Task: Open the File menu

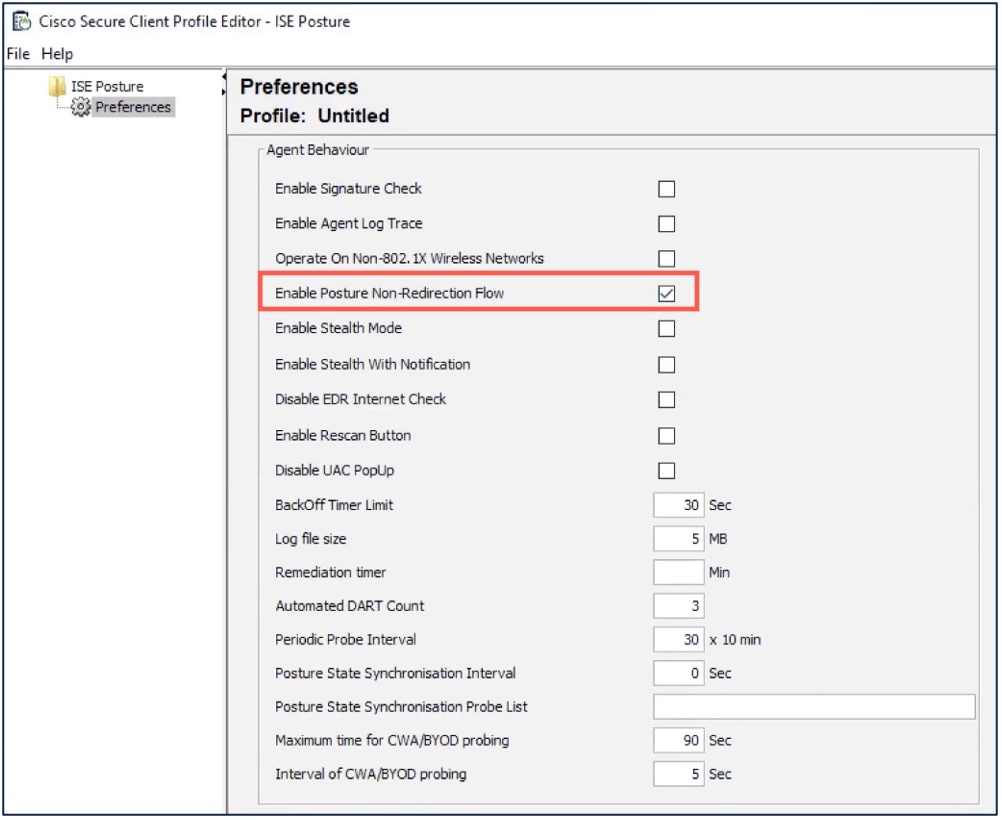Action: [18, 54]
